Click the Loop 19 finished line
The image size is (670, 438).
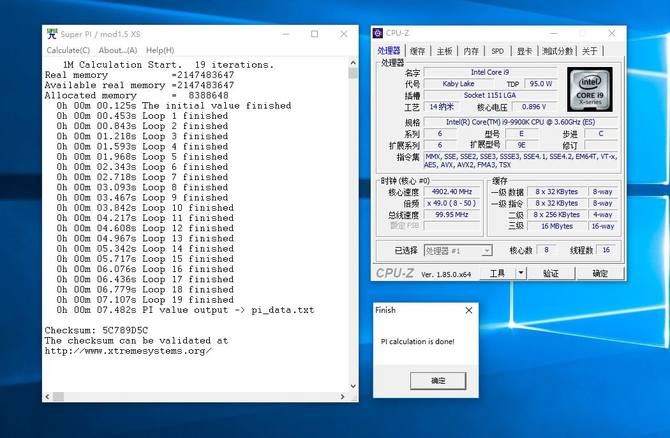pyautogui.click(x=145, y=300)
